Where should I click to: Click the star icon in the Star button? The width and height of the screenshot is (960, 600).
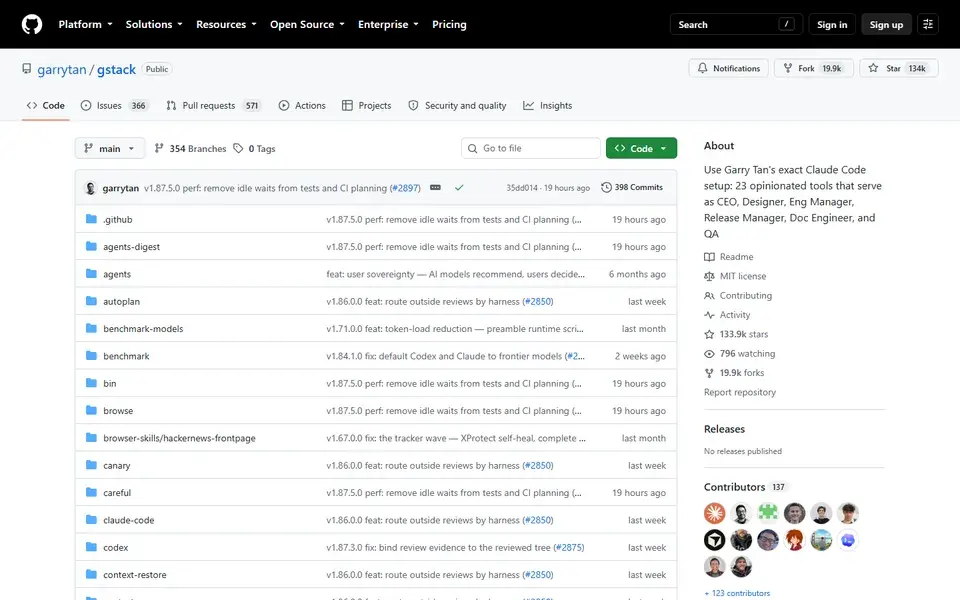click(x=873, y=68)
